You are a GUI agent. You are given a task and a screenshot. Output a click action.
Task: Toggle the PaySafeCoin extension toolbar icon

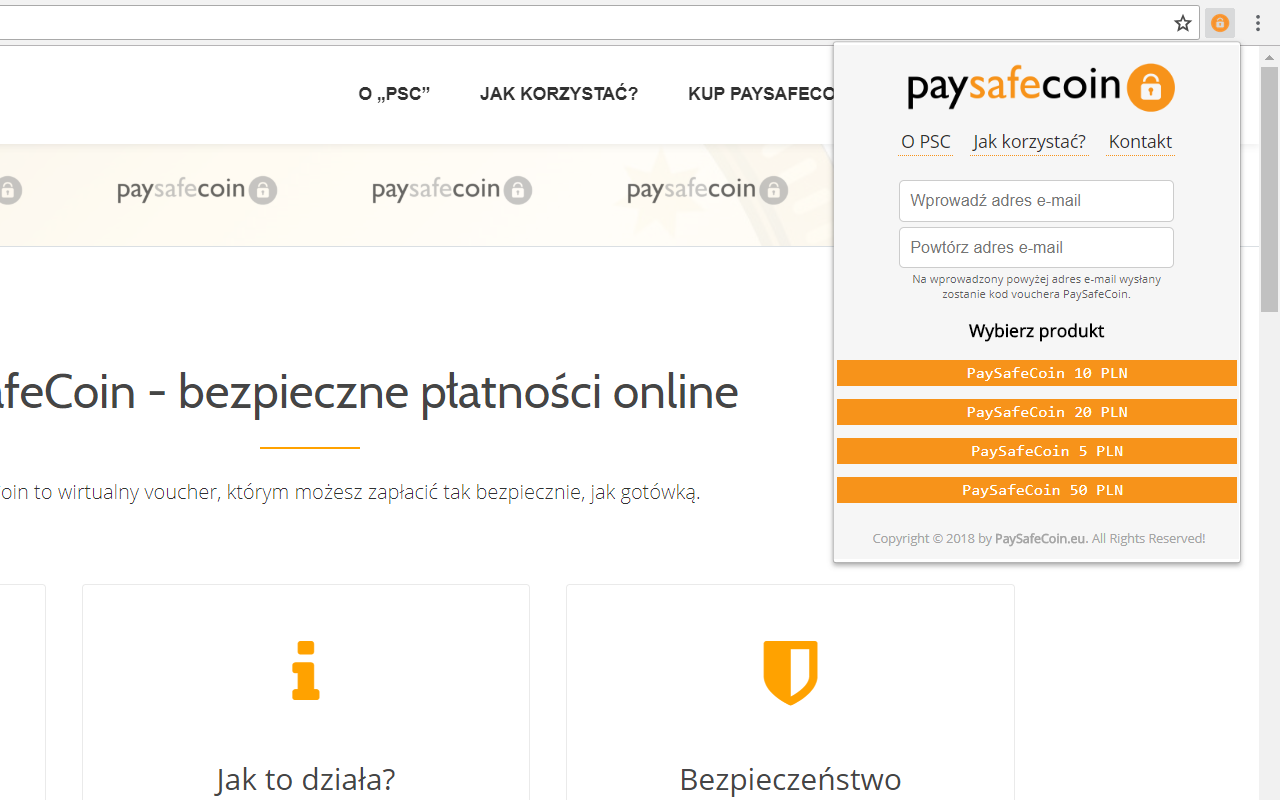coord(1220,23)
